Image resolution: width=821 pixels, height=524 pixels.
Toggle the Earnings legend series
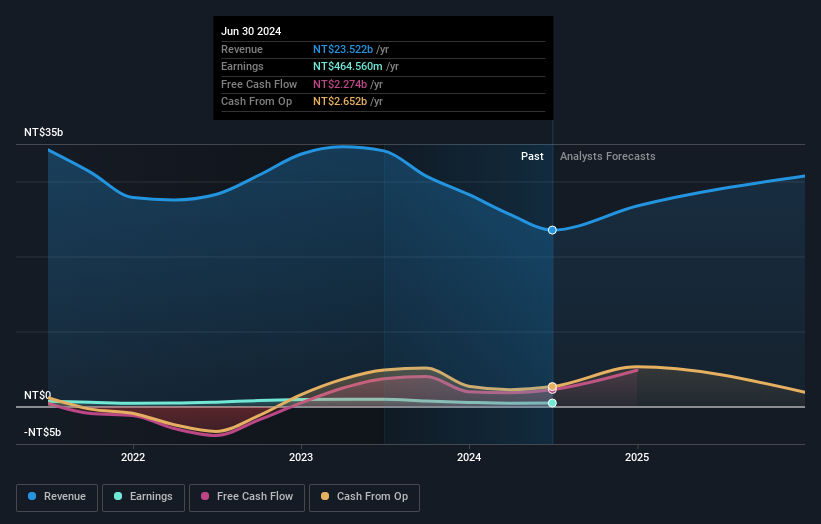tap(143, 497)
